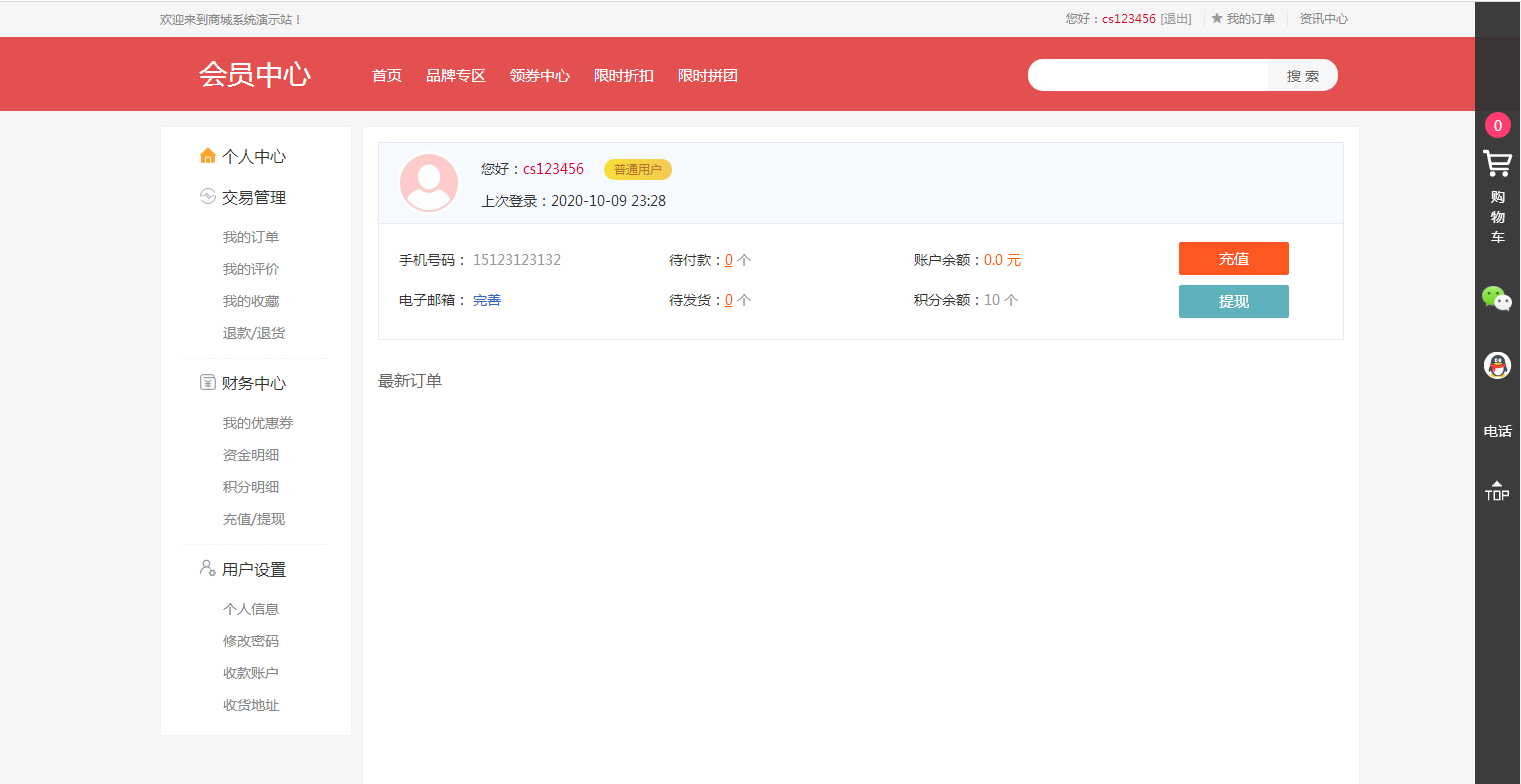Screen dimensions: 1521x784
Task: Open 我的优惠券 in the sidebar
Action: 258,422
